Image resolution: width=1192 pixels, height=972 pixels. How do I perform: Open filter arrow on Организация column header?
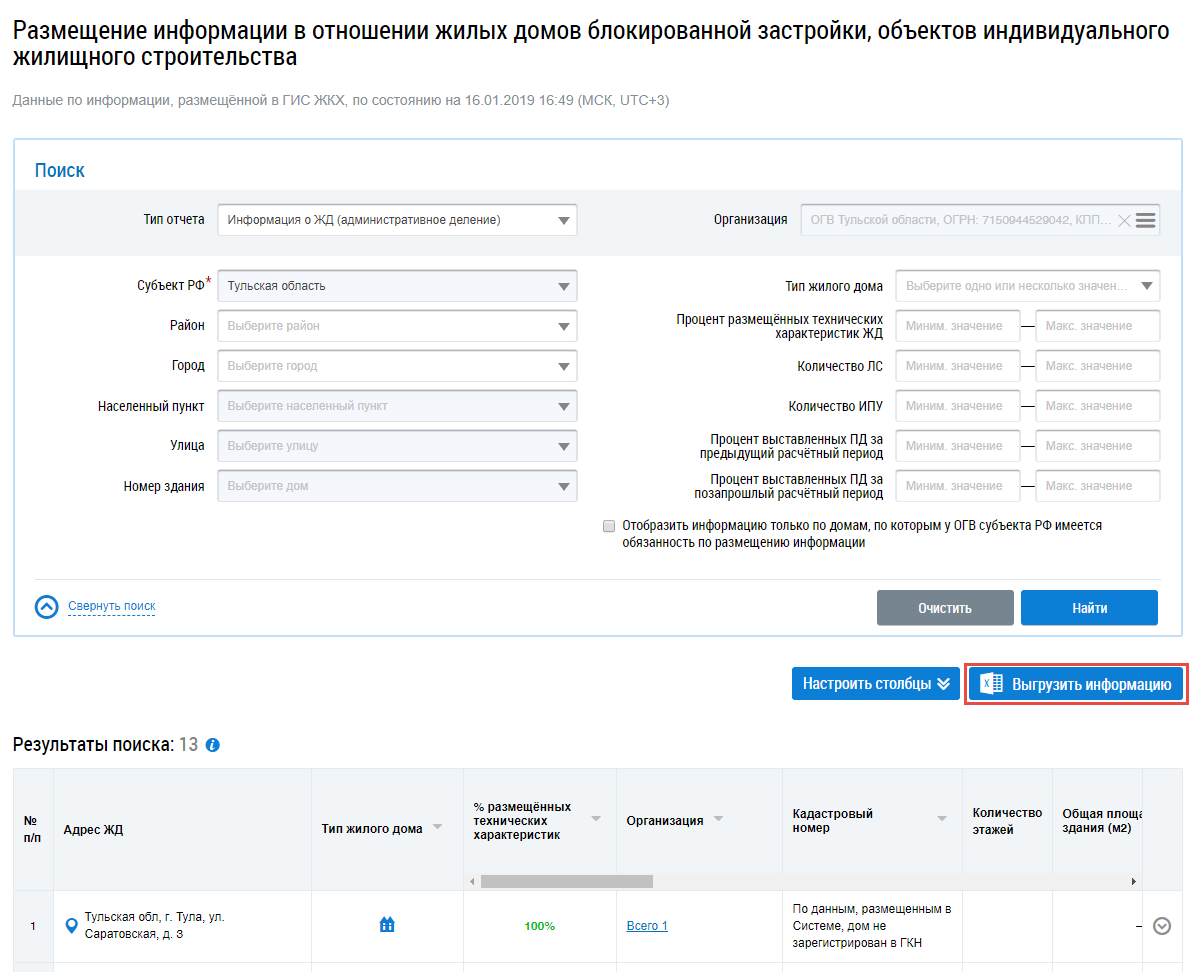[x=718, y=819]
